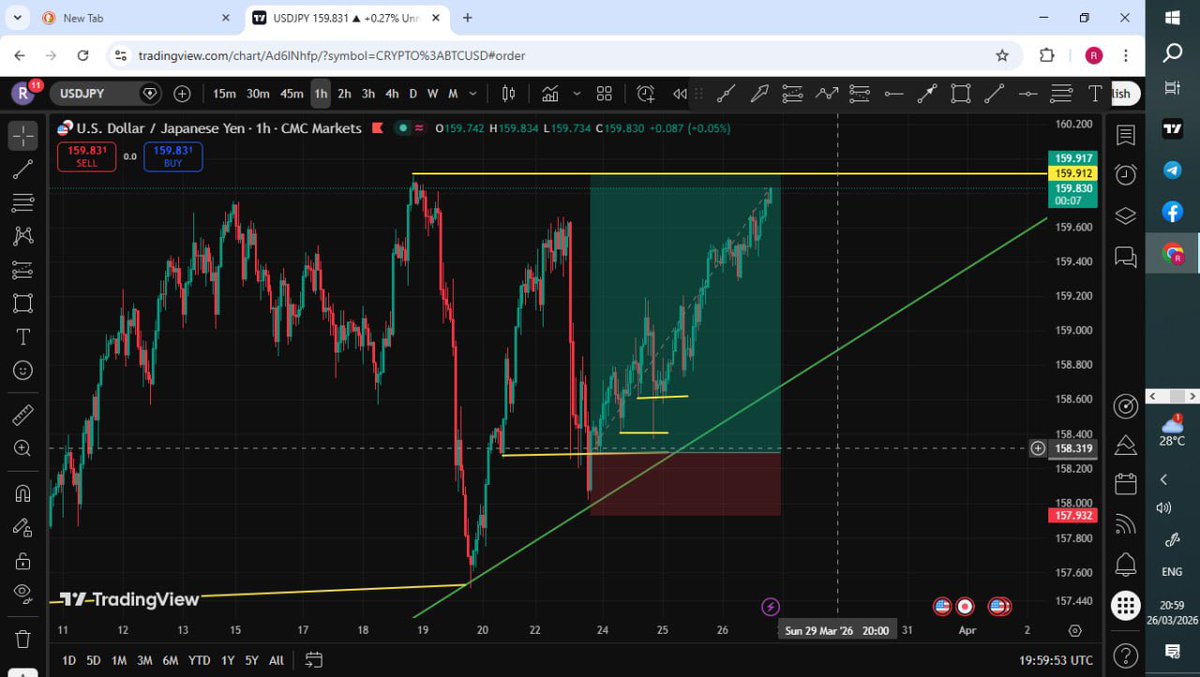
Task: Open the apps grid button in sidebar
Action: 1125,605
